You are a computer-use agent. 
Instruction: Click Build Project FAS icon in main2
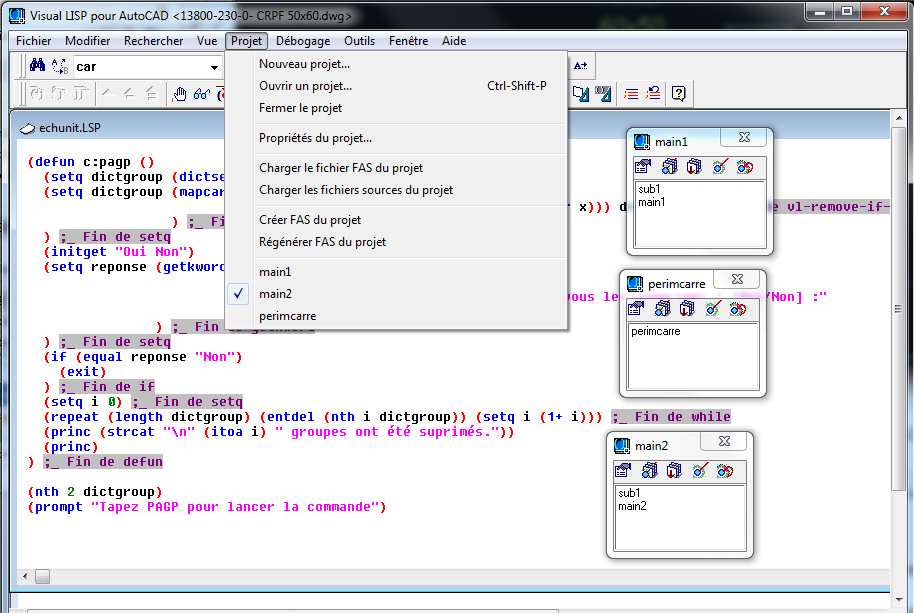pyautogui.click(x=700, y=470)
